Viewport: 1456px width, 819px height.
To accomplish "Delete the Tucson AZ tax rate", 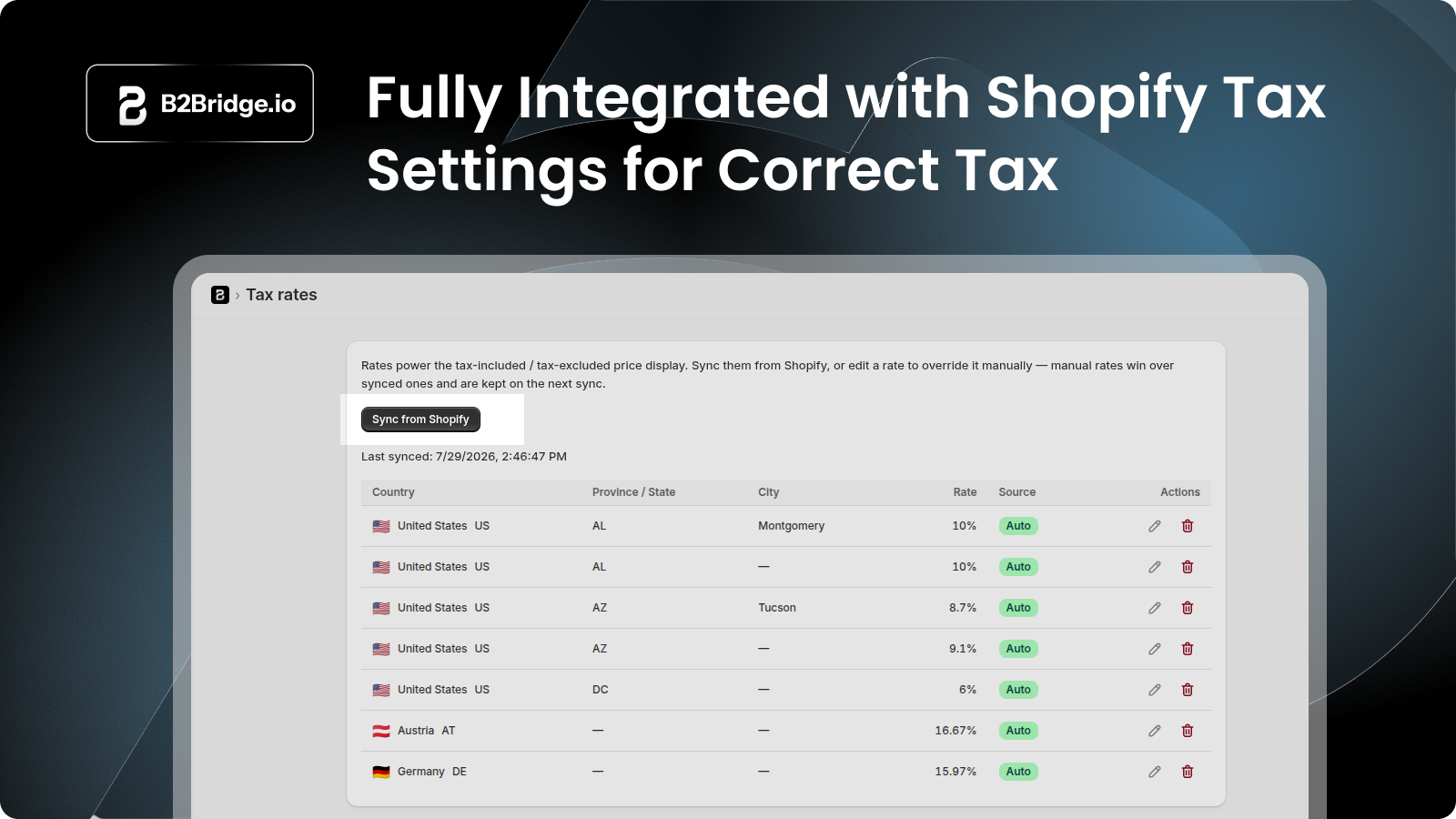I will (x=1188, y=608).
